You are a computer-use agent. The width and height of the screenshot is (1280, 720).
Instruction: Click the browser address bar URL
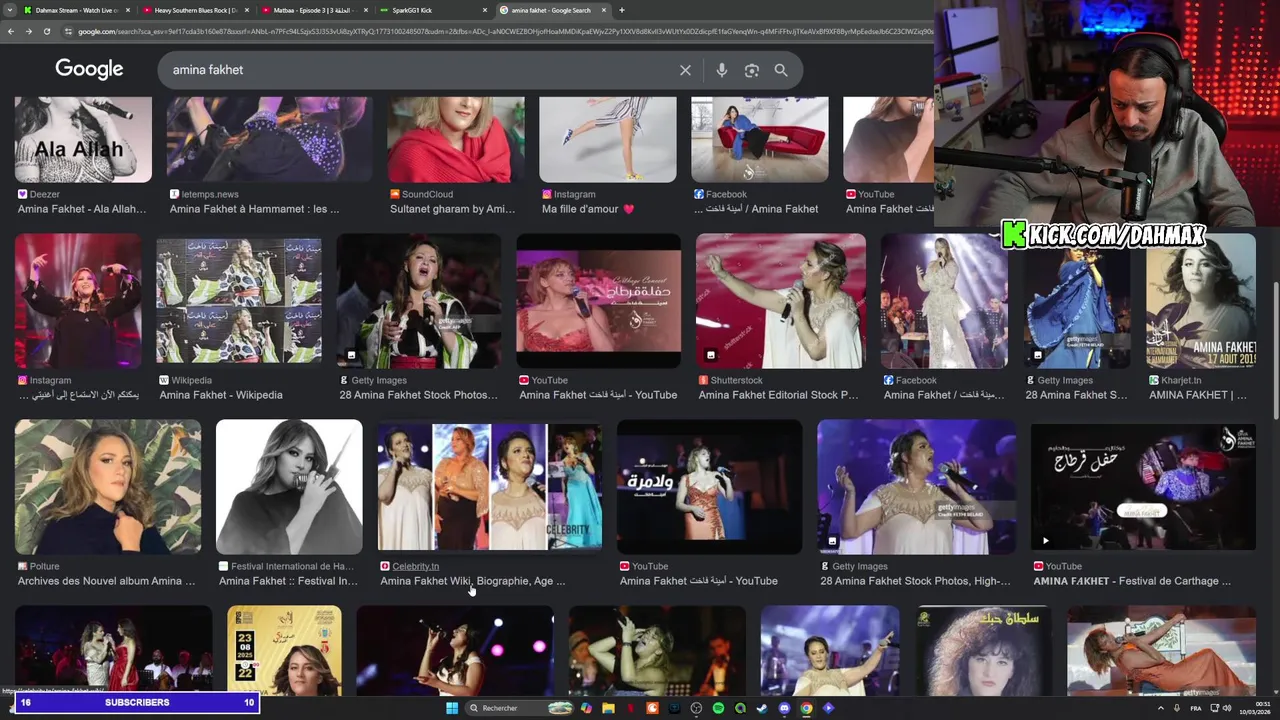(500, 31)
